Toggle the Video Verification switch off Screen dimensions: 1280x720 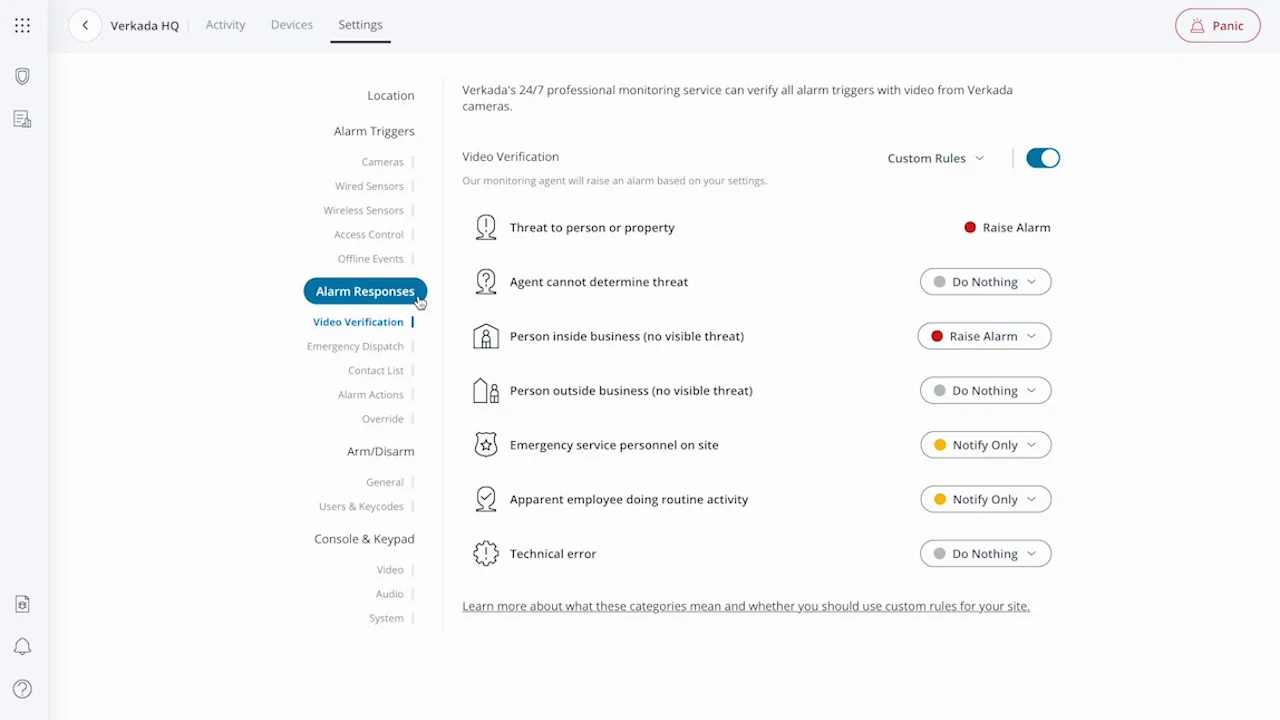tap(1043, 158)
